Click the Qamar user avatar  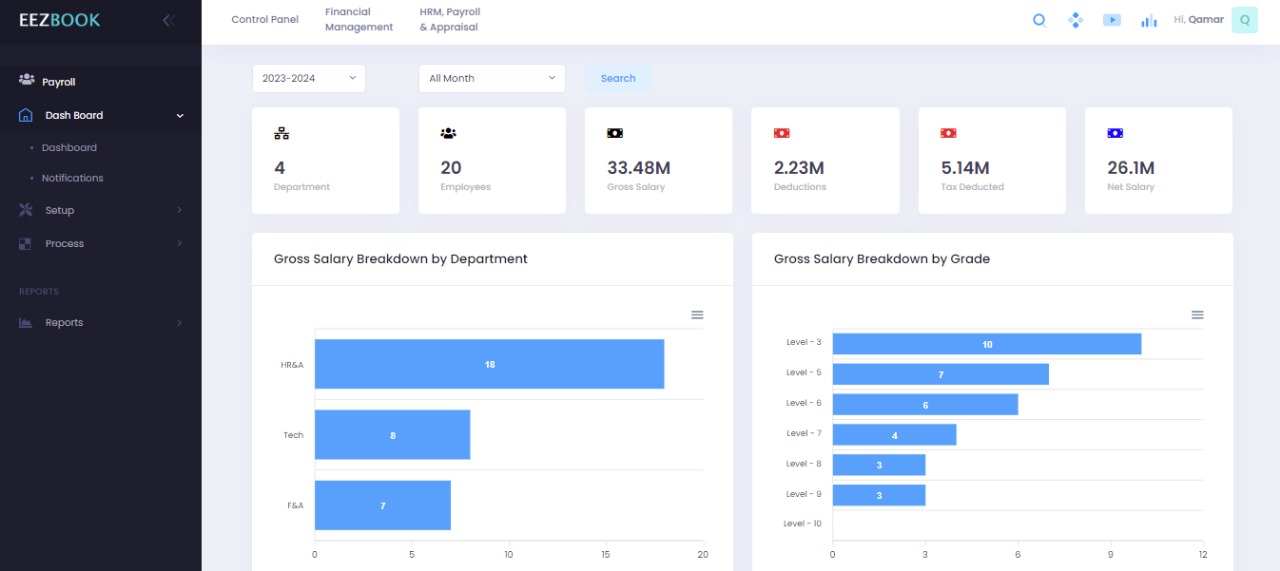click(1244, 20)
